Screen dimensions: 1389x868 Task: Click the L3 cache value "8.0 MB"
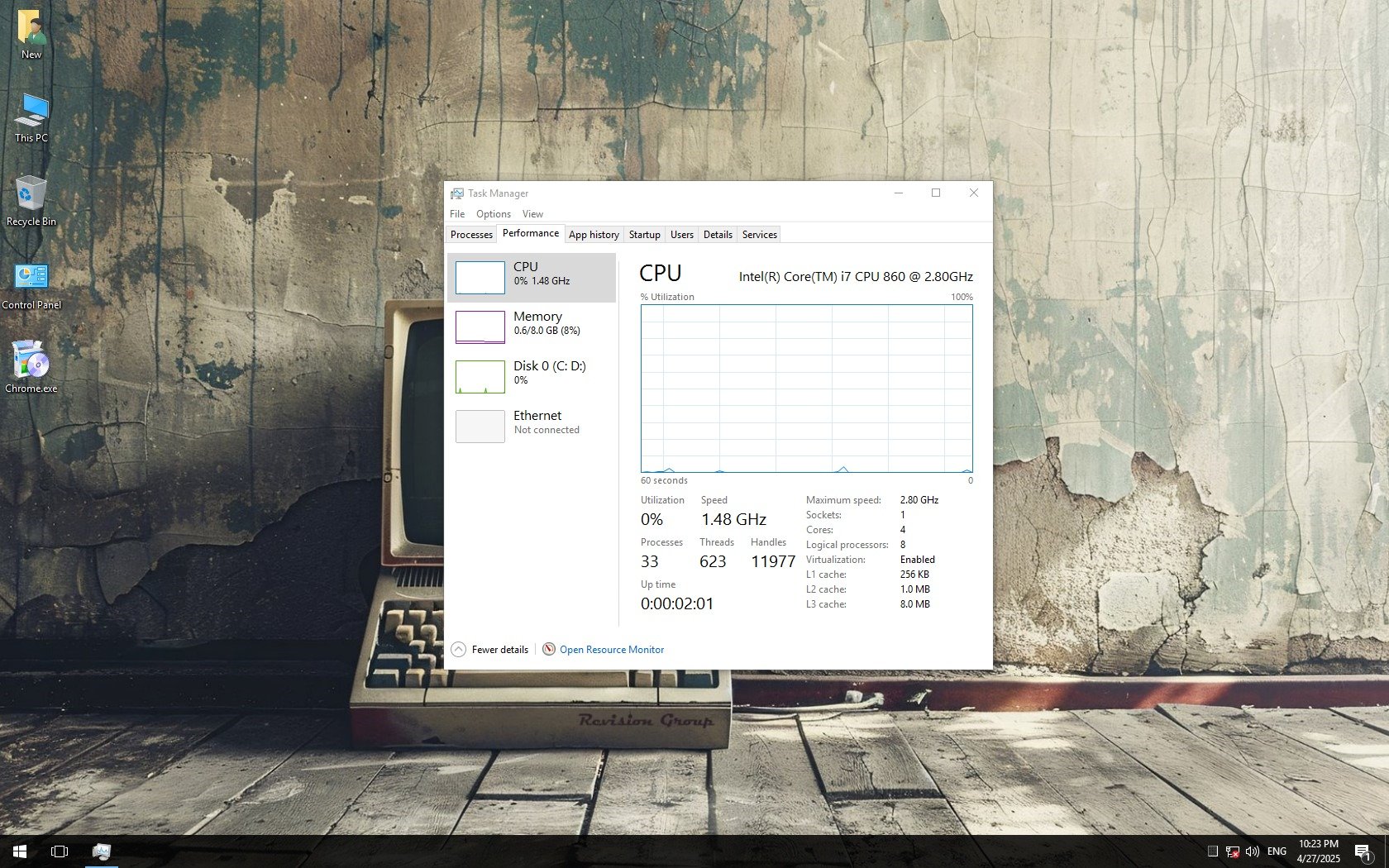[915, 604]
